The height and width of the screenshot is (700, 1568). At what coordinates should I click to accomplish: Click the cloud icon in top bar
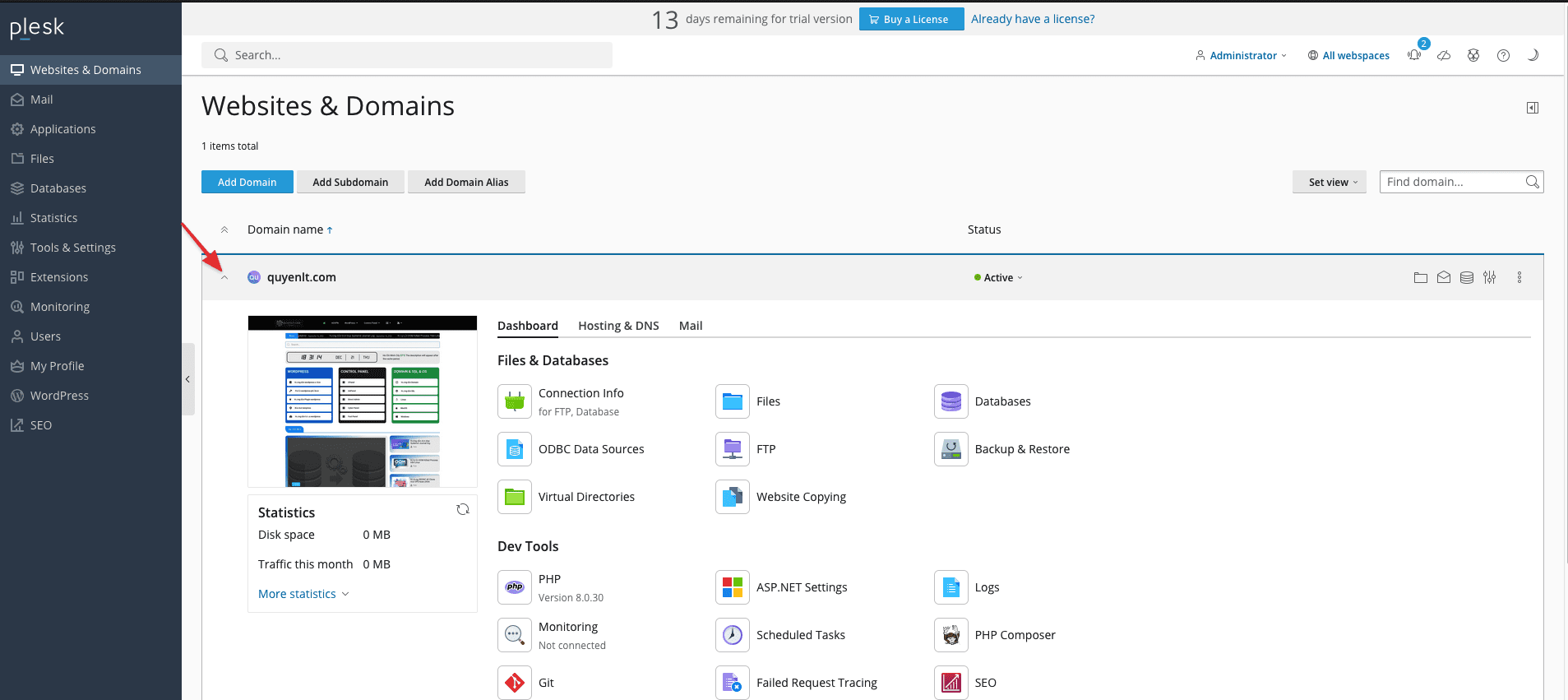point(1444,55)
